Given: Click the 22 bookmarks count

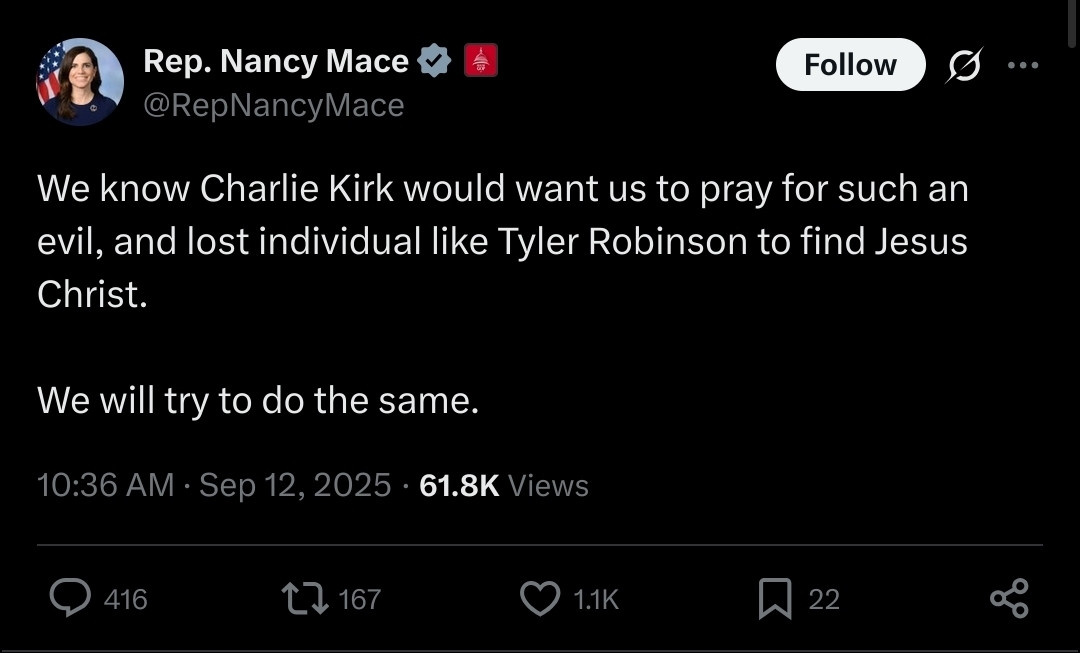Looking at the screenshot, I should coord(824,599).
